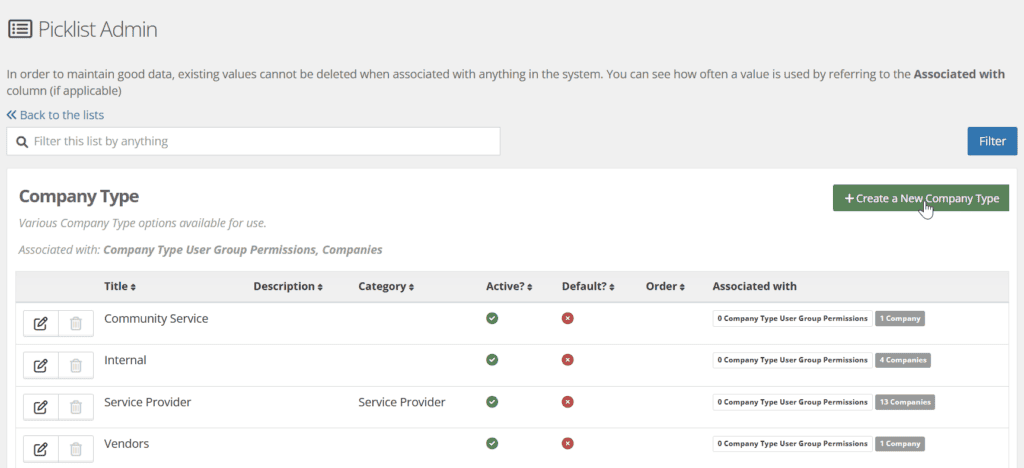Select the Internal title text
This screenshot has height=468, width=1024.
125,360
